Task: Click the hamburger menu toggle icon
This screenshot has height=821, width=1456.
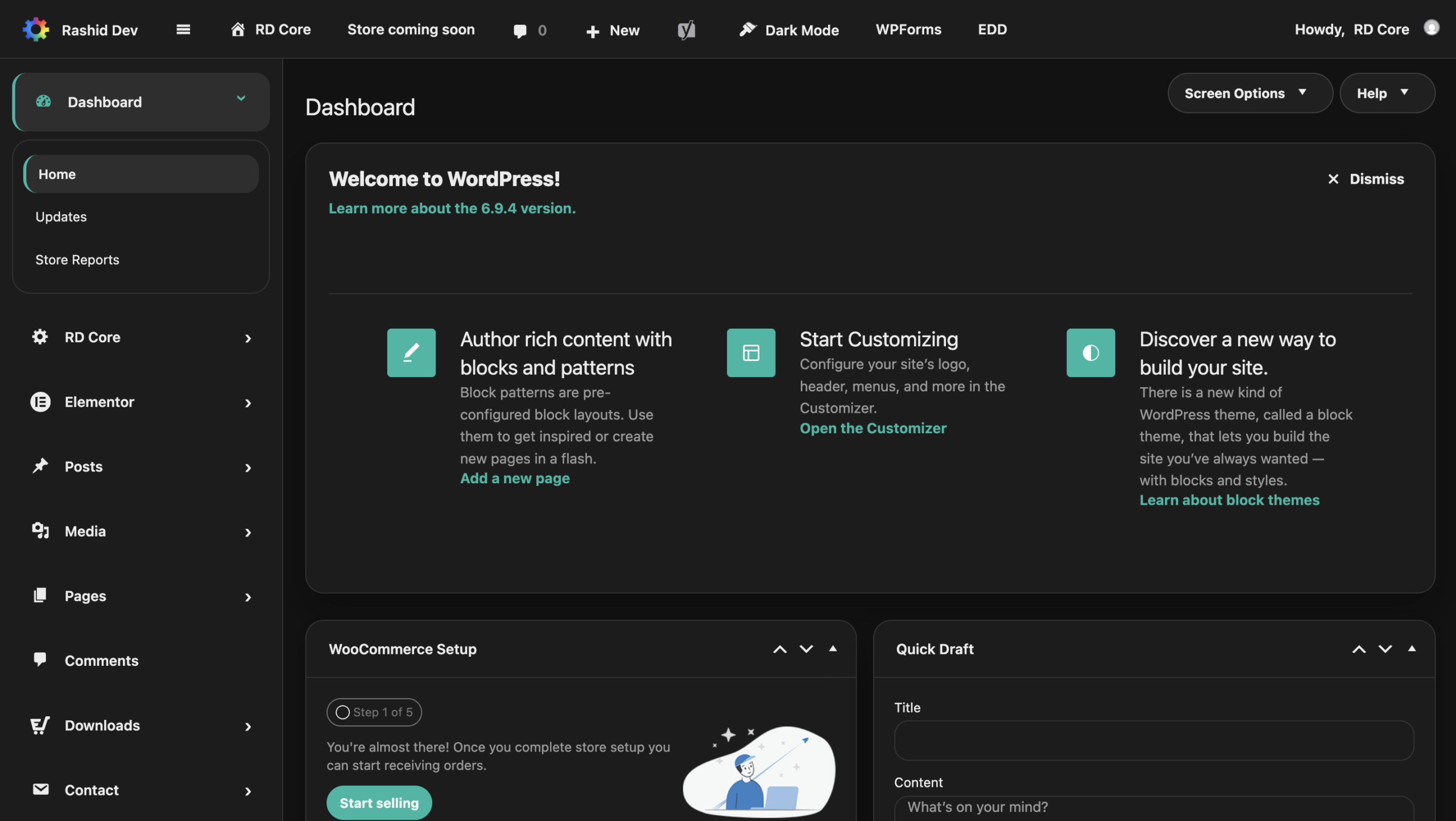Action: point(183,30)
